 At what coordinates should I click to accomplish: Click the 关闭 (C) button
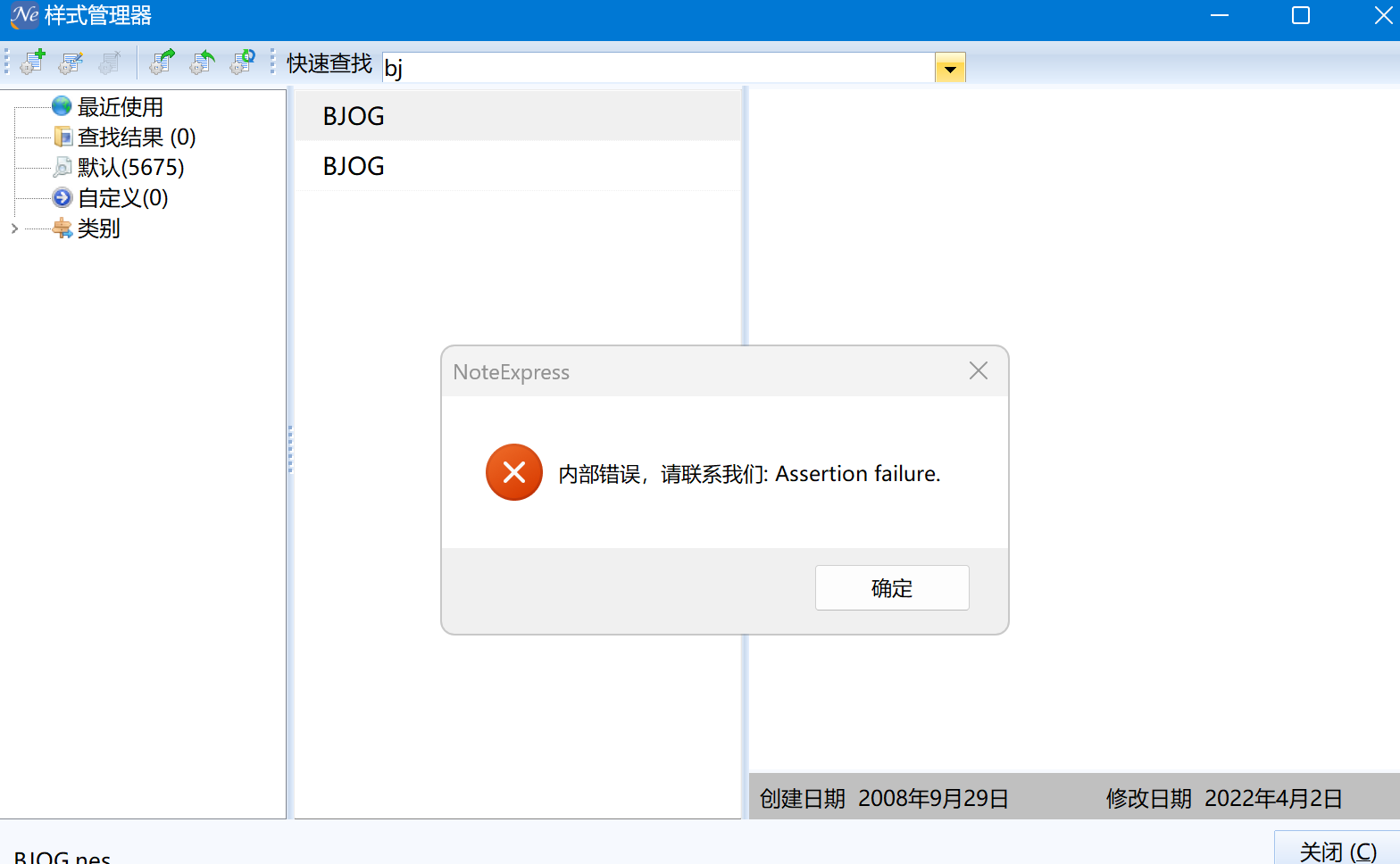pyautogui.click(x=1337, y=848)
